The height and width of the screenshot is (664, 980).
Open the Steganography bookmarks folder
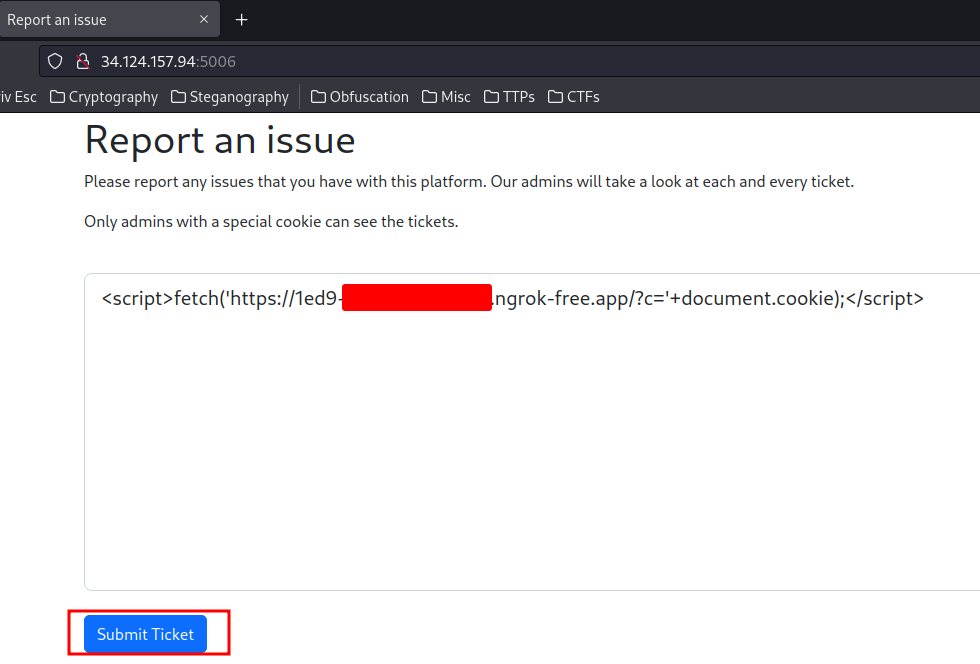pos(230,97)
